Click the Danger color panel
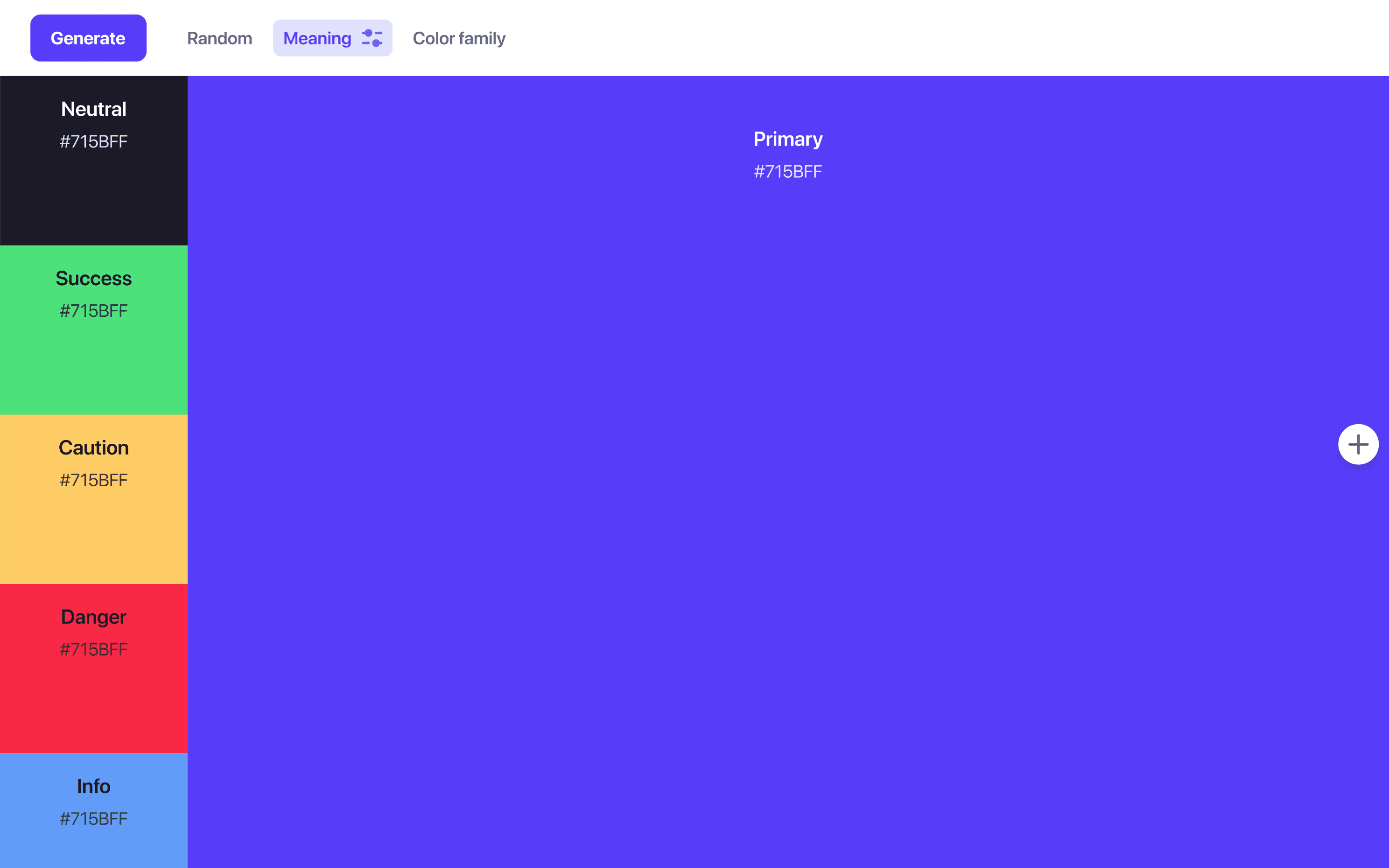 94,669
